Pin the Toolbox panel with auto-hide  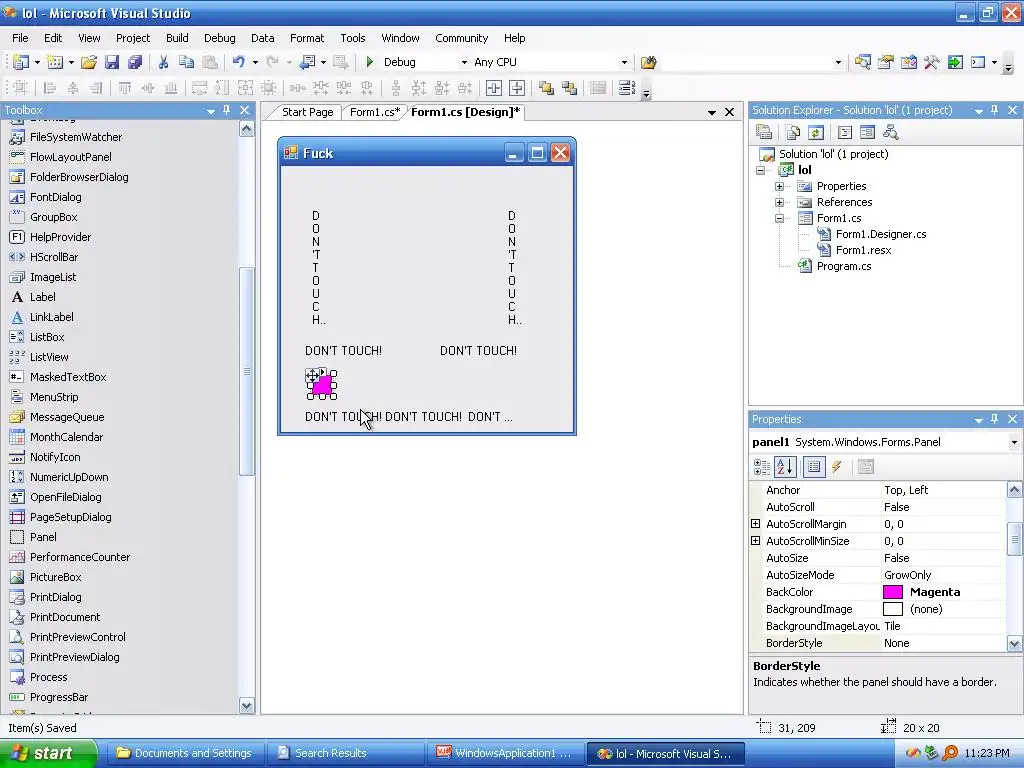tap(227, 110)
